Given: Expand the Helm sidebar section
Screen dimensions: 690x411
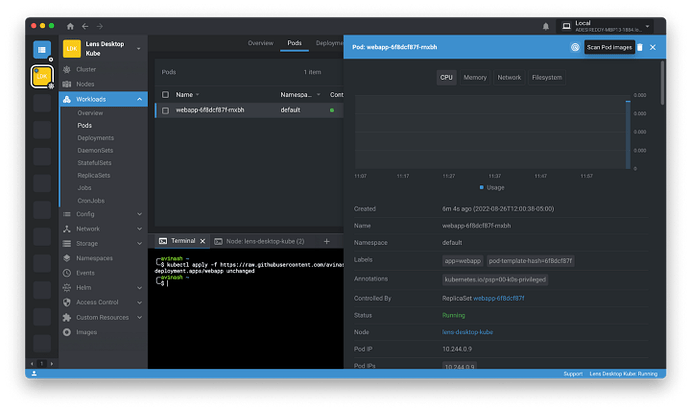Looking at the screenshot, I should (x=139, y=287).
